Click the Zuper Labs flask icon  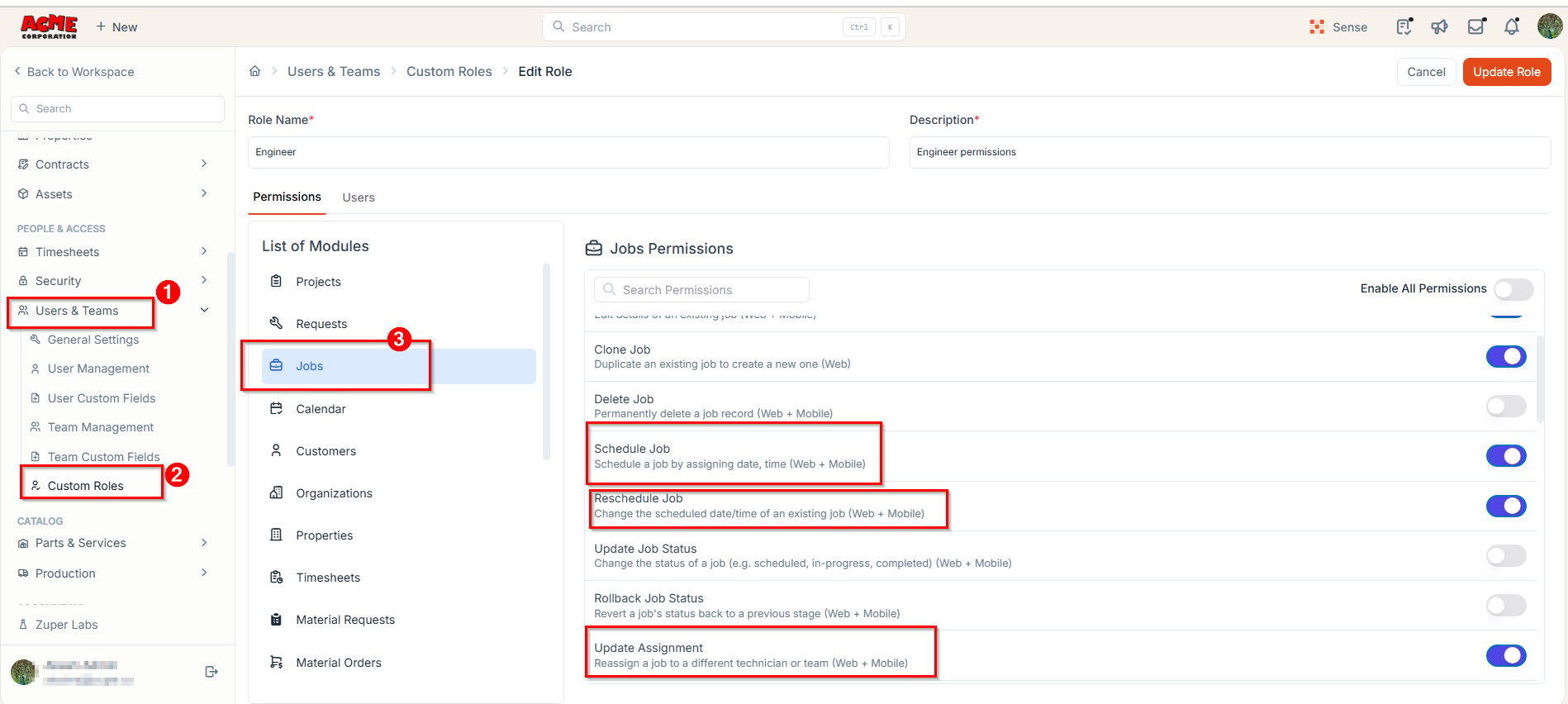(23, 625)
